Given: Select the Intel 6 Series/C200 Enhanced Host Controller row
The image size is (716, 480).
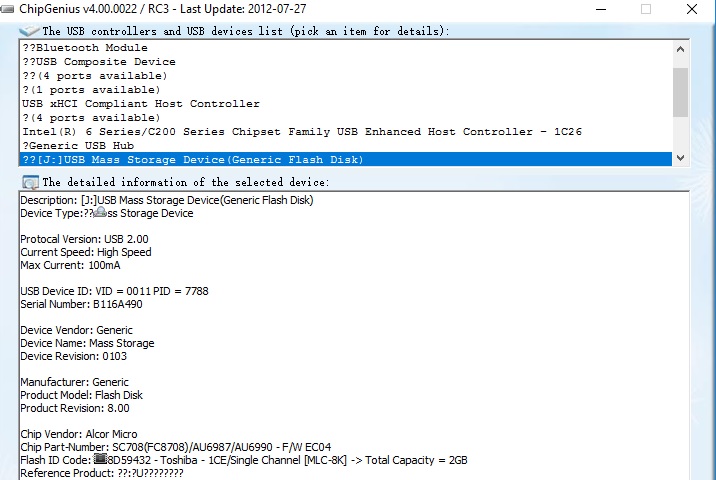Looking at the screenshot, I should coord(346,132).
